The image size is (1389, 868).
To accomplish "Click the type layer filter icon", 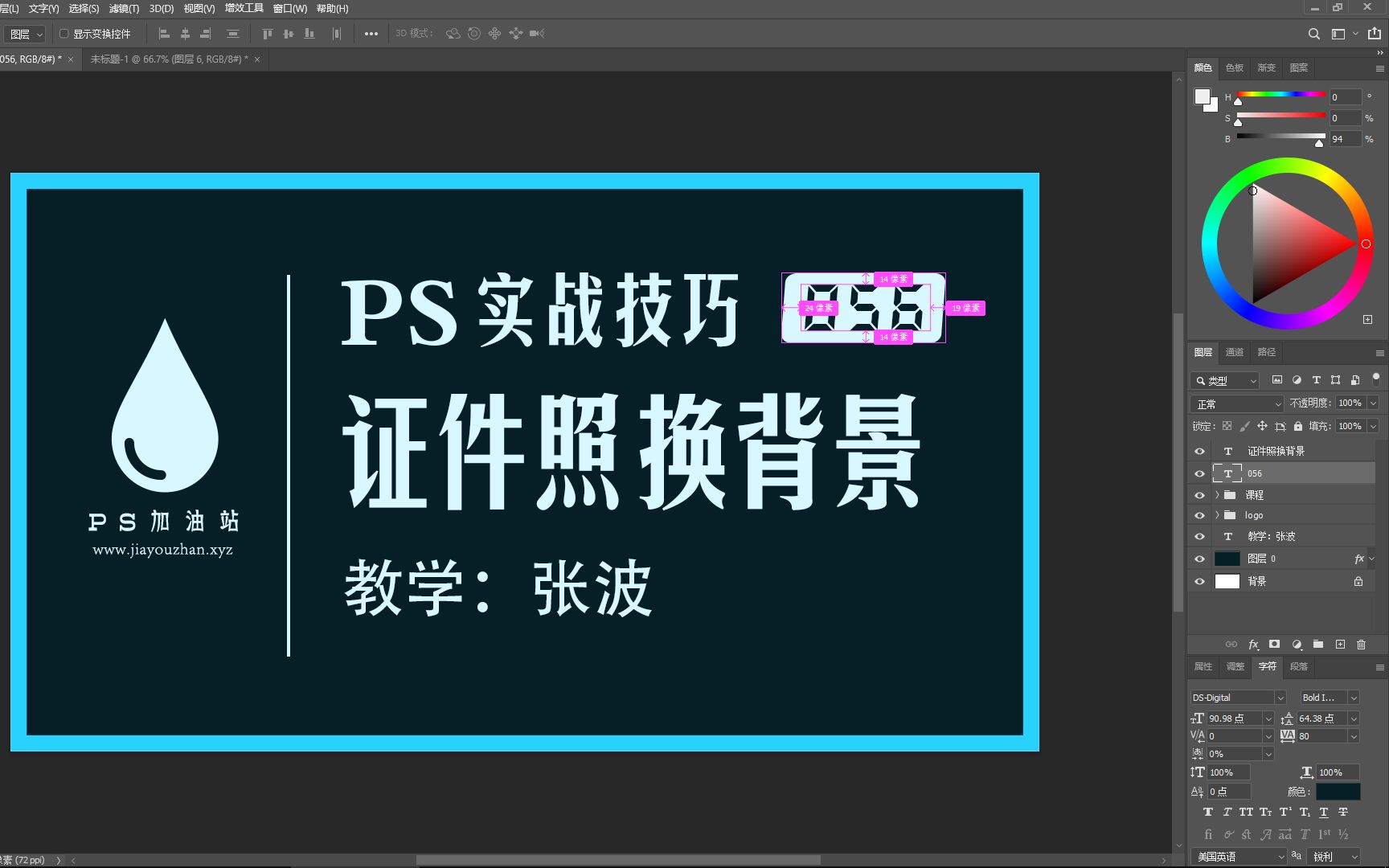I will pos(1316,380).
